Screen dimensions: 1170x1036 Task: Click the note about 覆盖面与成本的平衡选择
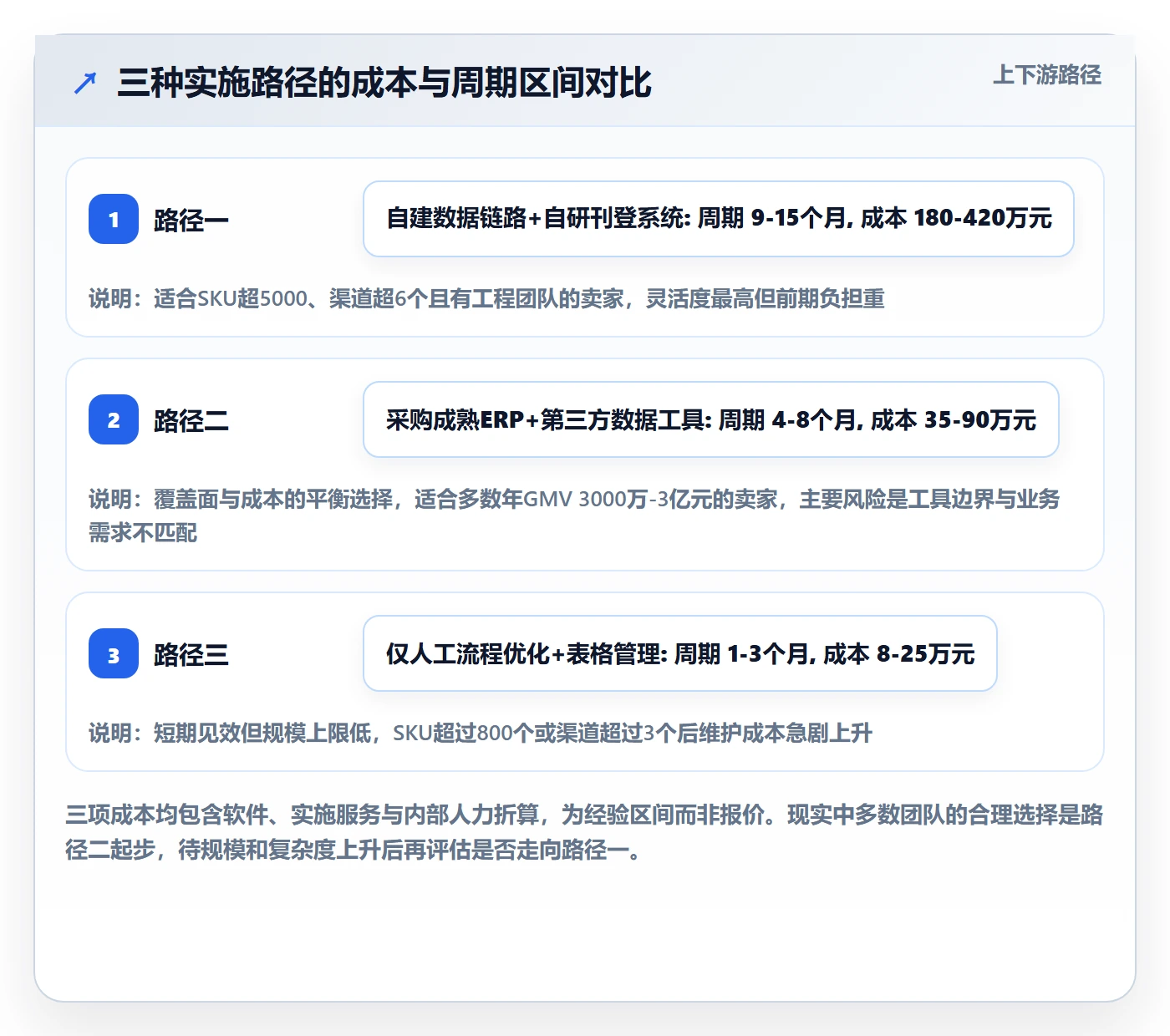[x=575, y=515]
